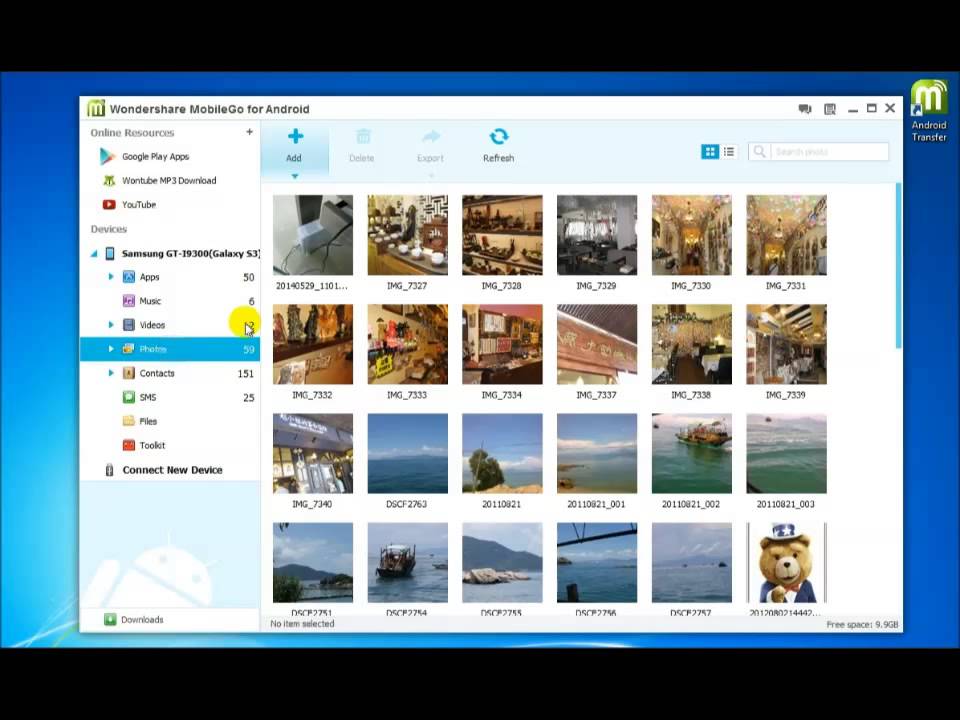960x720 pixels.
Task: Click the Connect New Device phone icon
Action: (x=110, y=470)
